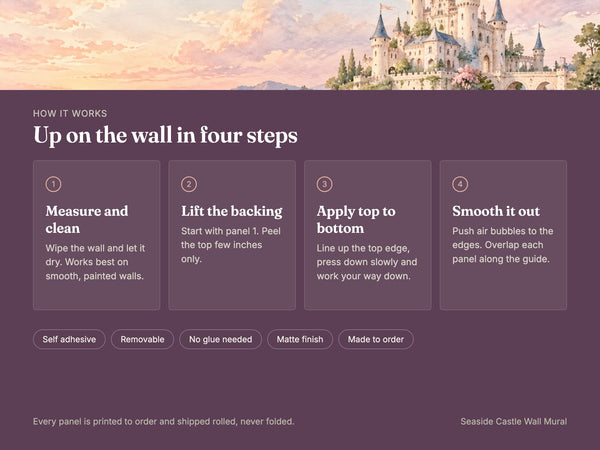
Task: Select the Smooth it out card
Action: pos(503,235)
